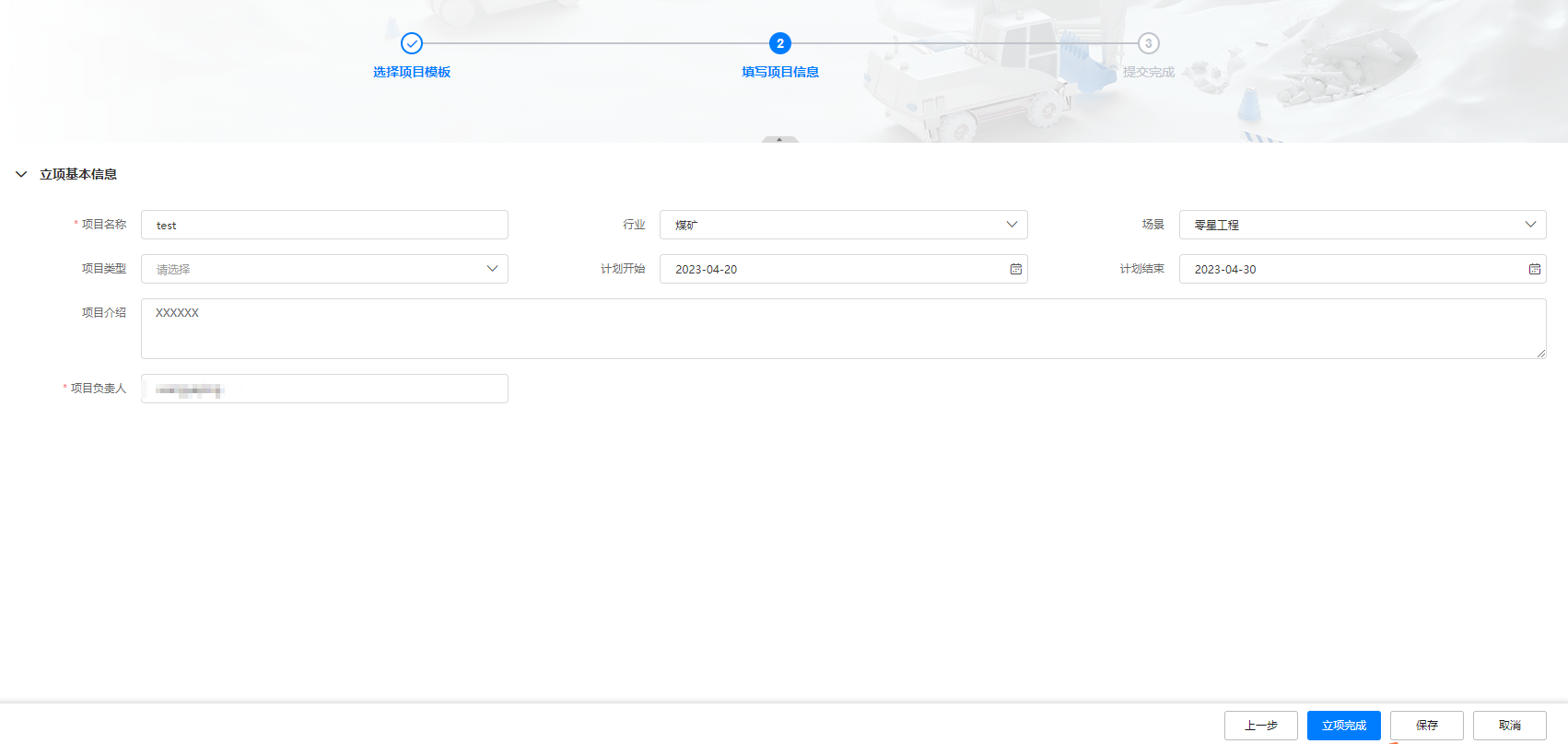Click the step 3 circle icon
1568x744 pixels.
pos(1148,43)
